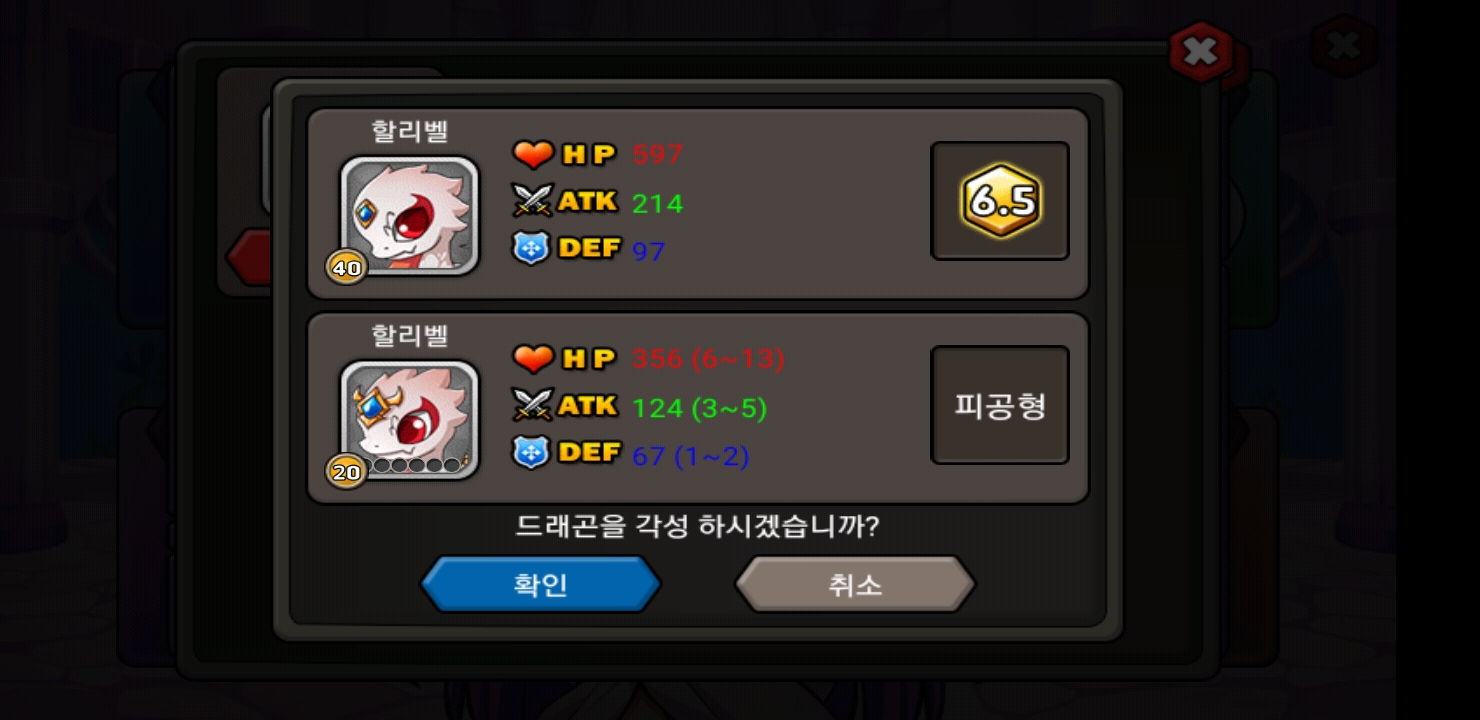Click the dimmed X button at top right
The image size is (1480, 720).
tap(1344, 45)
